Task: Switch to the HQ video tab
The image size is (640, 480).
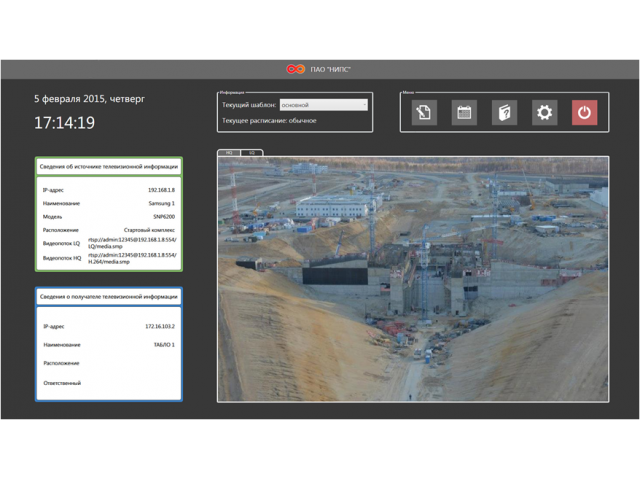Action: point(229,153)
